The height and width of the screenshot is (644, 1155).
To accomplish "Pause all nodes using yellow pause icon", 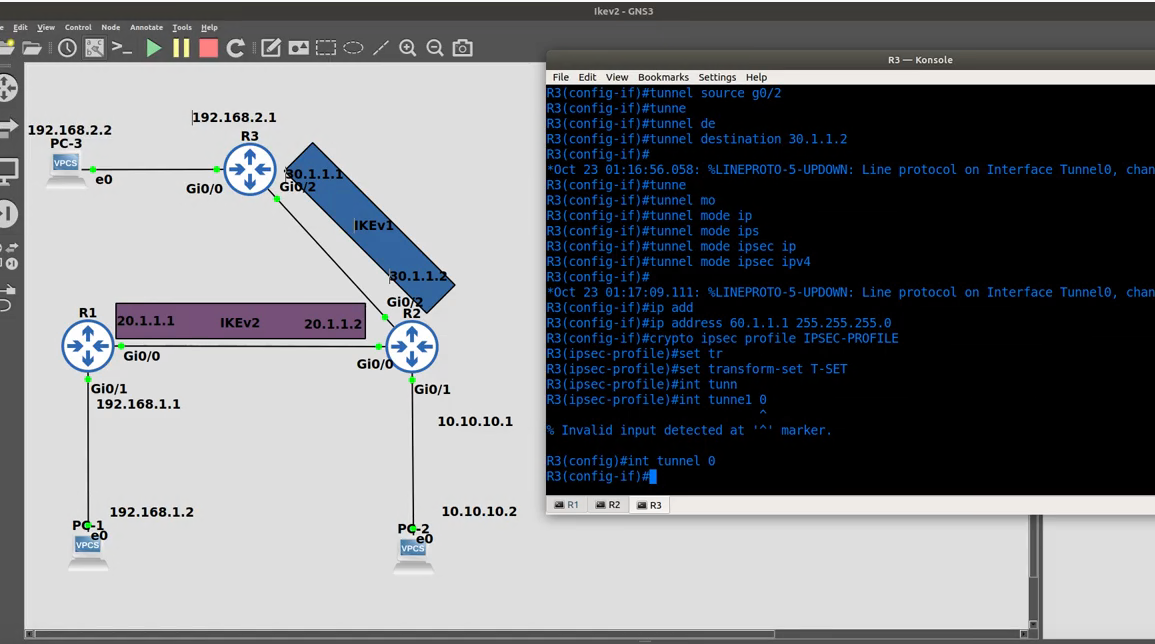I will pos(181,48).
